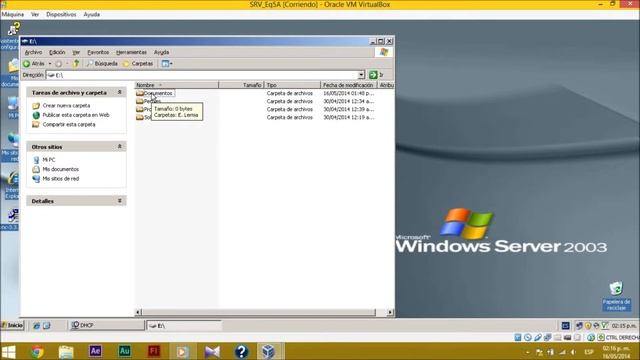Open VirtualBox Máquina menu
This screenshot has height=360, width=640.
click(13, 14)
